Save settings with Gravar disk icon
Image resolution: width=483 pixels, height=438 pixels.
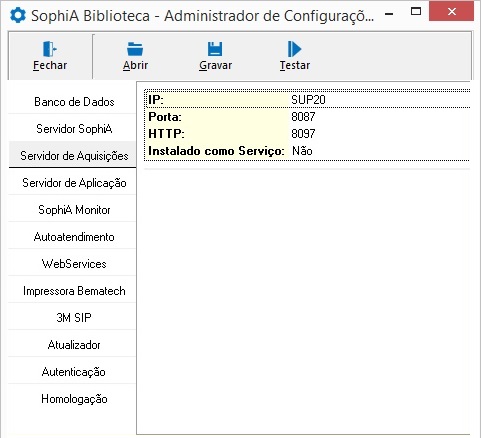(215, 49)
